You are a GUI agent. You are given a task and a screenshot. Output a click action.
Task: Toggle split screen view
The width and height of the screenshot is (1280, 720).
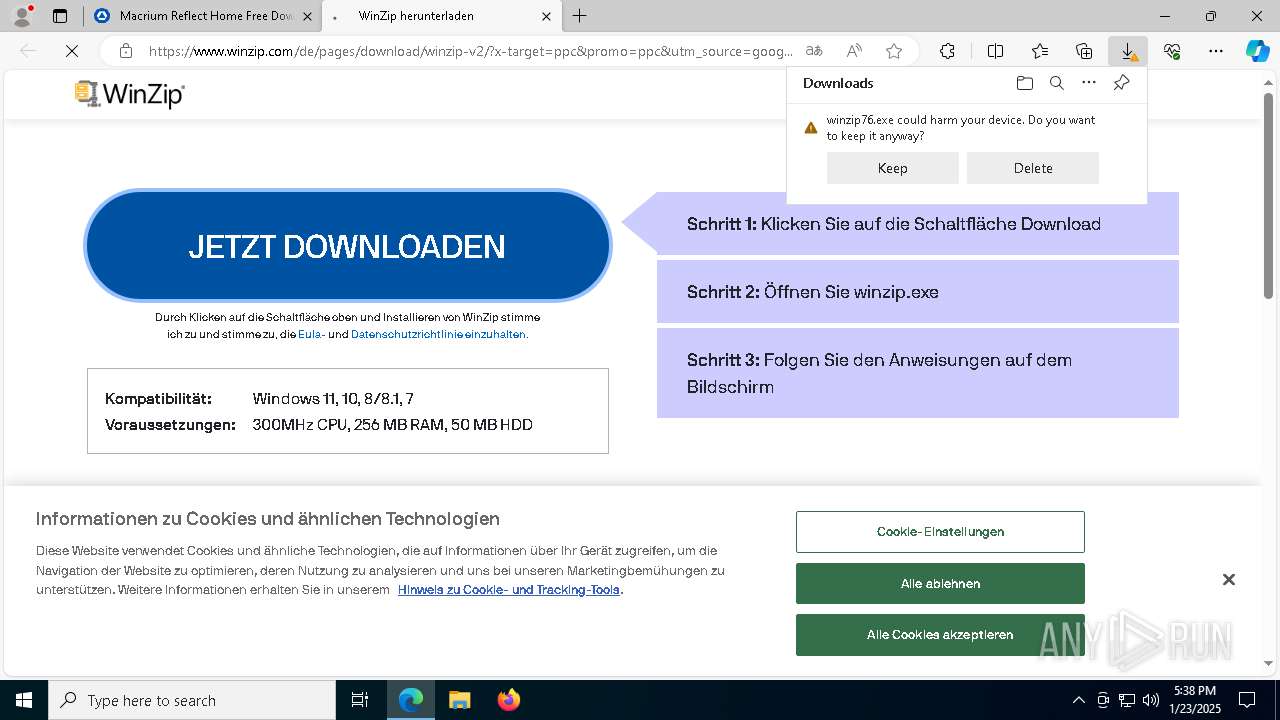[996, 51]
